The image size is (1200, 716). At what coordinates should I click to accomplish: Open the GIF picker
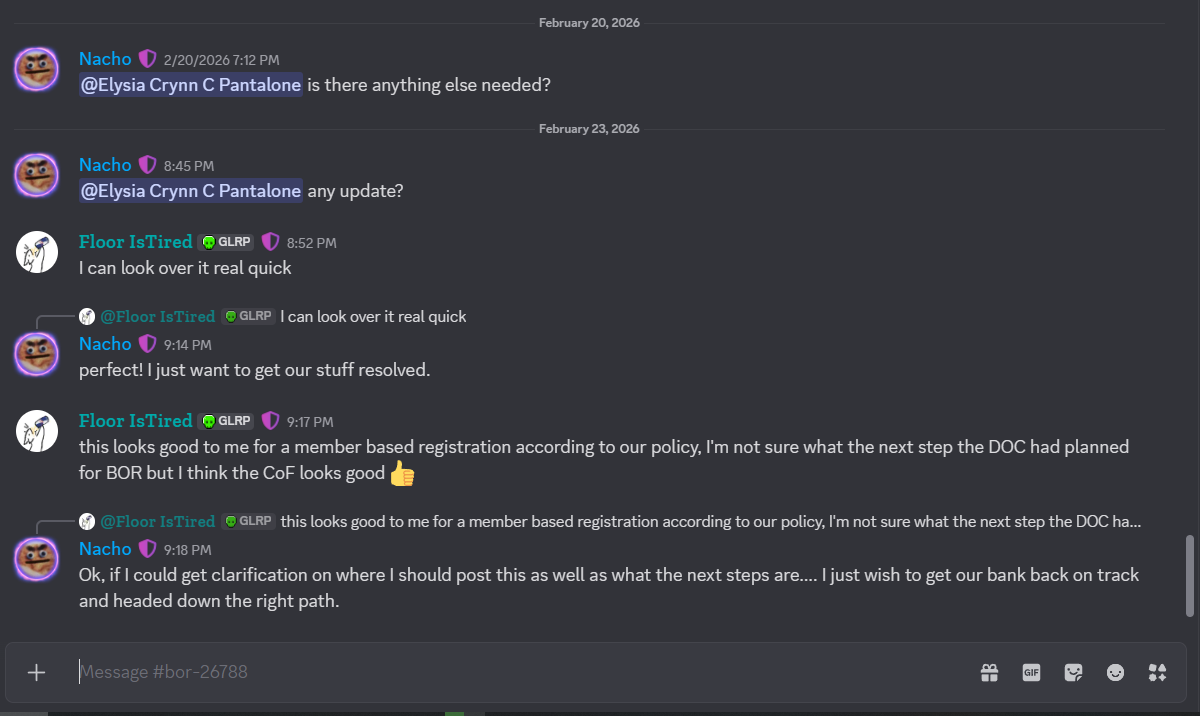click(x=1031, y=672)
